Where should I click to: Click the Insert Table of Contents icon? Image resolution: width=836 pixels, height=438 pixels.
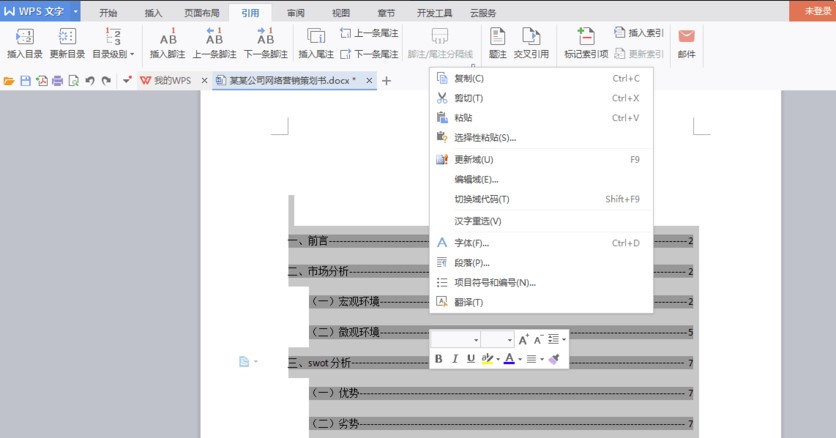pyautogui.click(x=25, y=37)
